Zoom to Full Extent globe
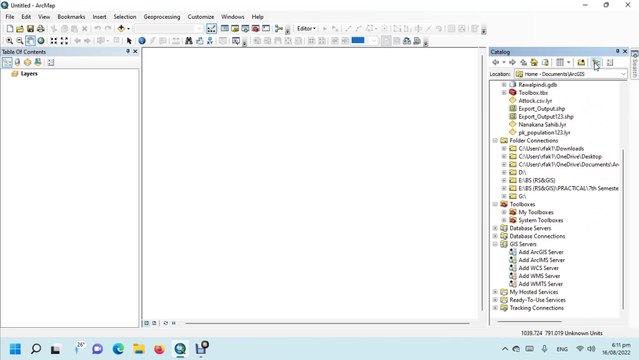The height and width of the screenshot is (360, 639). (x=41, y=41)
